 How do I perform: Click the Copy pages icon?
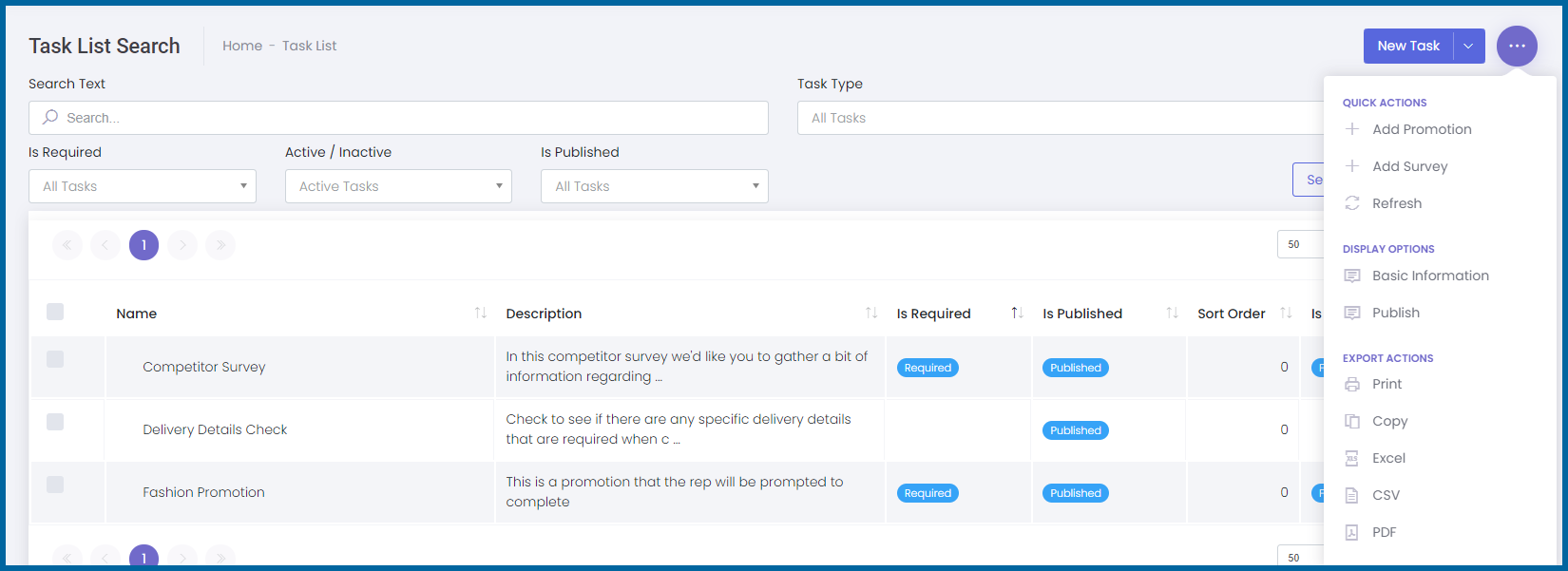[x=1352, y=421]
